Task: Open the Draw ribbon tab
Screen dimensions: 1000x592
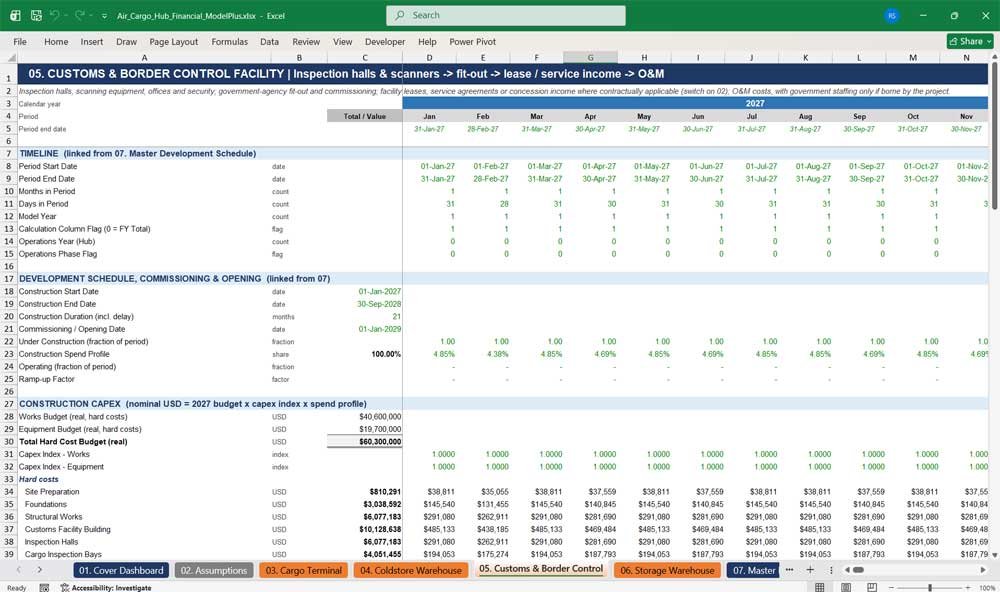Action: 126,41
